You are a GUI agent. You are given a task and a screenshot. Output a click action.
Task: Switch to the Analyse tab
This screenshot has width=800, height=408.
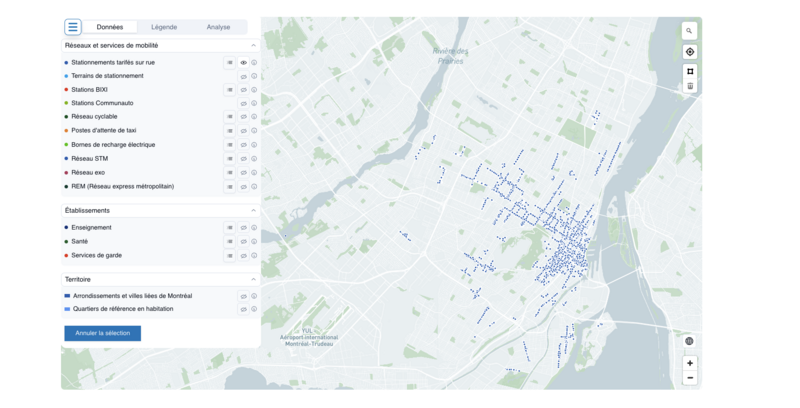[218, 27]
